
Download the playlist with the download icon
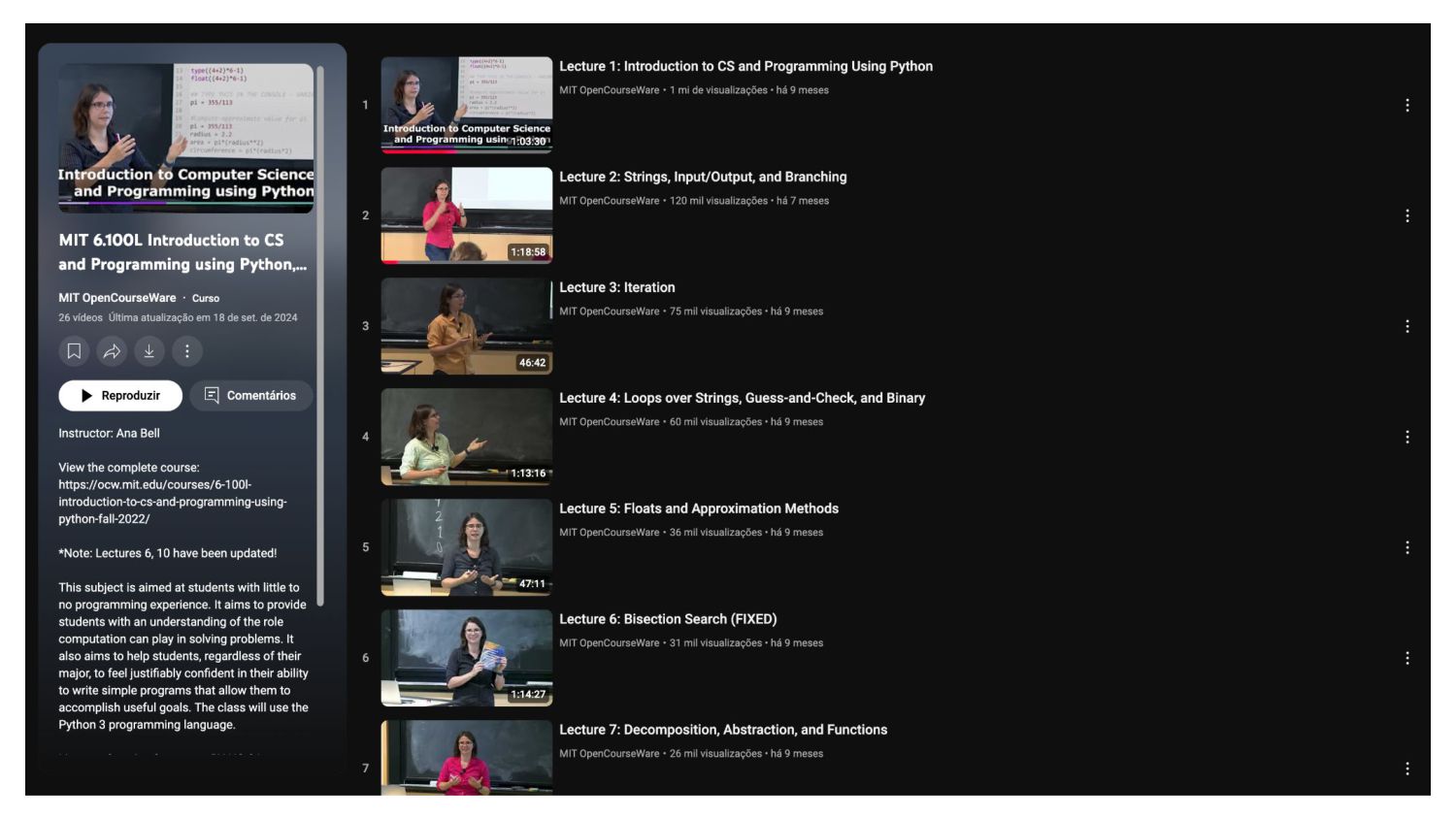point(149,351)
